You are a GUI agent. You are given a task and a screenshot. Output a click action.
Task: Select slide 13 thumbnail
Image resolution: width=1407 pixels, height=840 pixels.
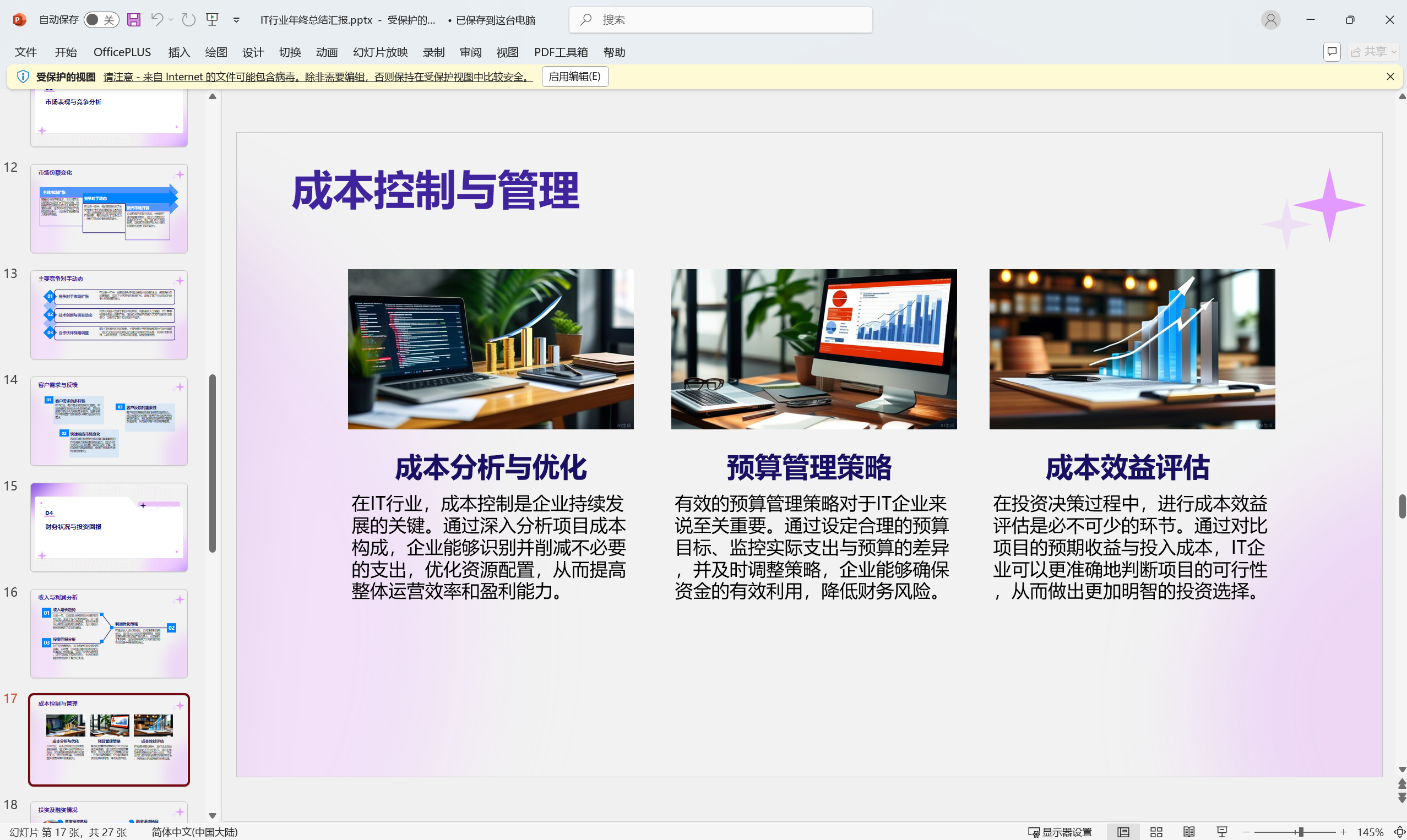click(108, 315)
